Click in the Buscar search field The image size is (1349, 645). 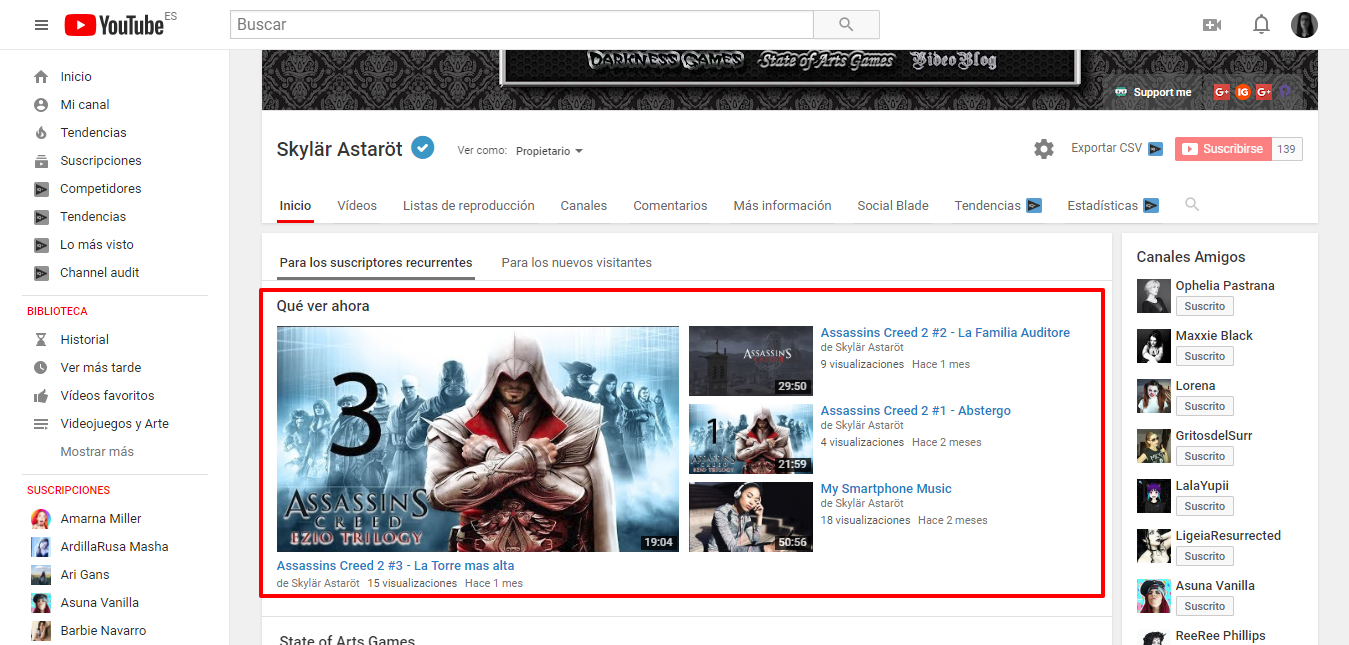(x=522, y=25)
